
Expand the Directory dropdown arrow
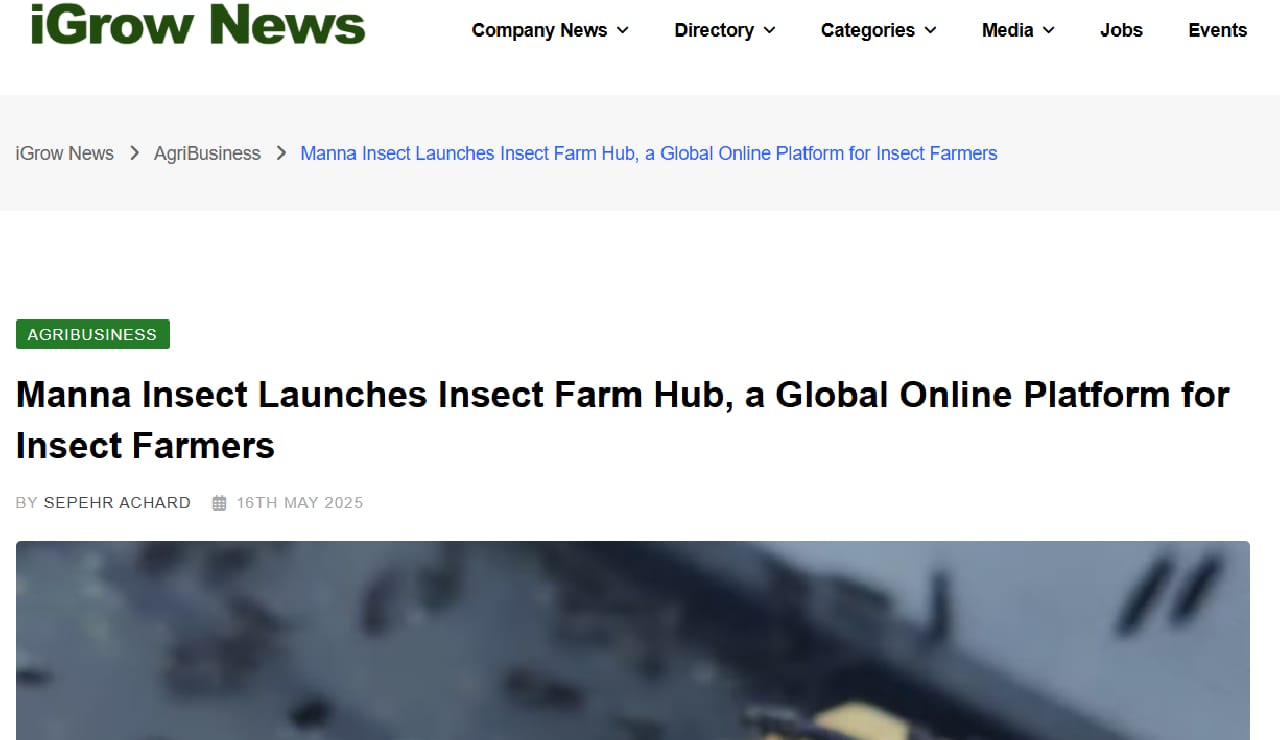tap(768, 31)
